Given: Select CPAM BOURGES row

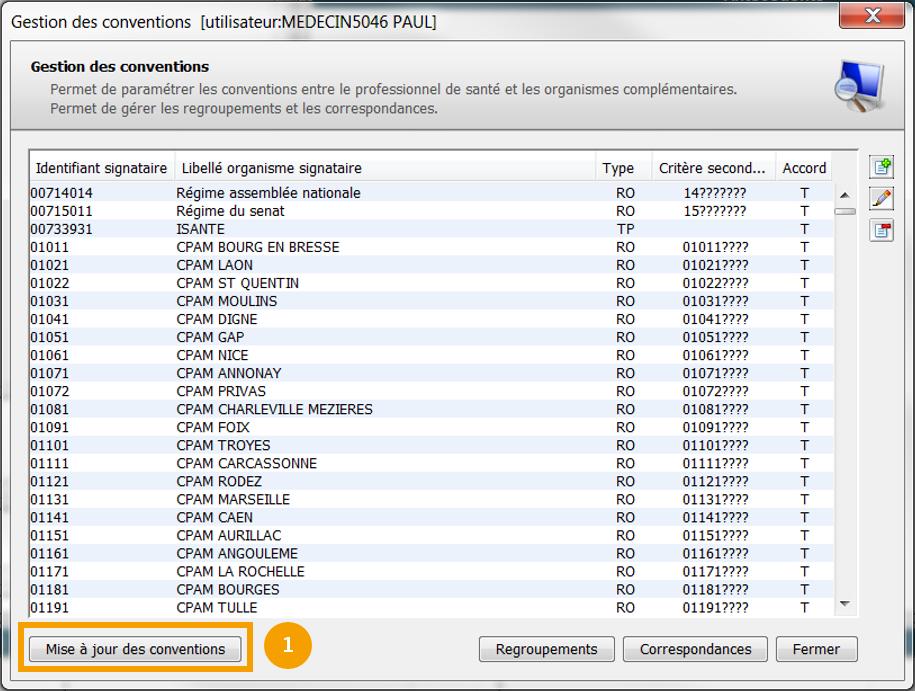Looking at the screenshot, I should 431,589.
